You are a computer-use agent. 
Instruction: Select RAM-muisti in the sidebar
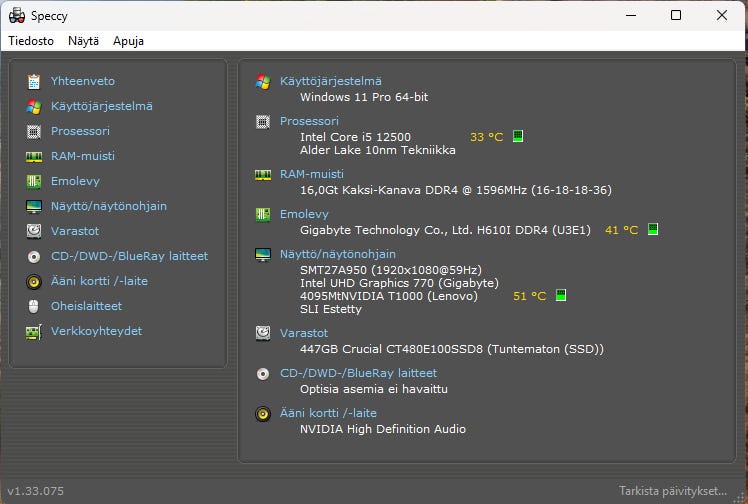pyautogui.click(x=83, y=156)
